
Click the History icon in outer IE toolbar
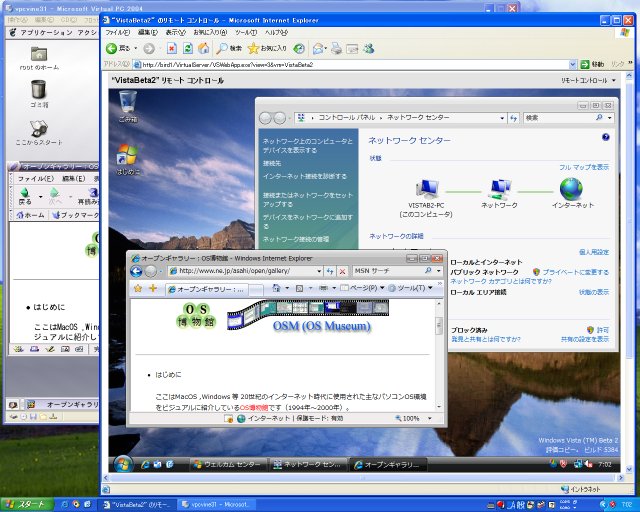[299, 49]
